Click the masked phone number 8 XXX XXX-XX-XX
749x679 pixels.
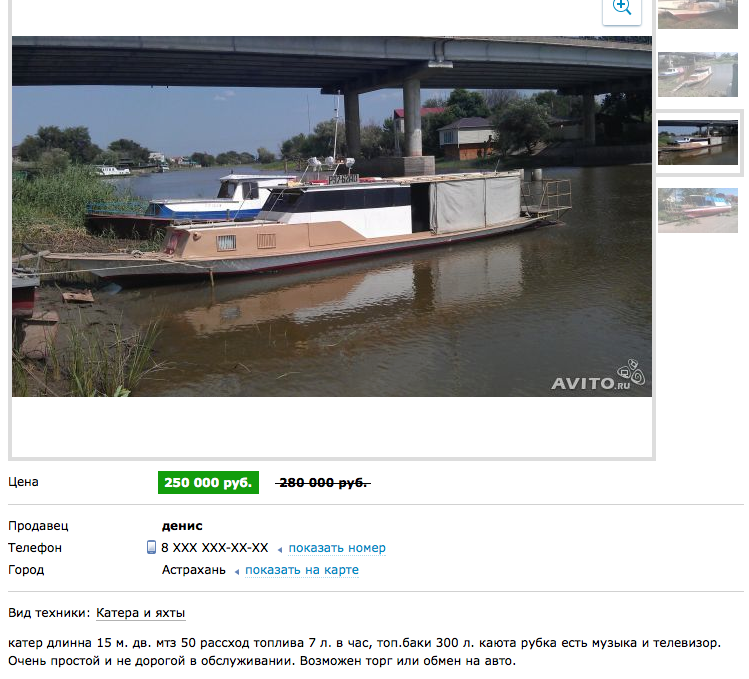coord(214,548)
